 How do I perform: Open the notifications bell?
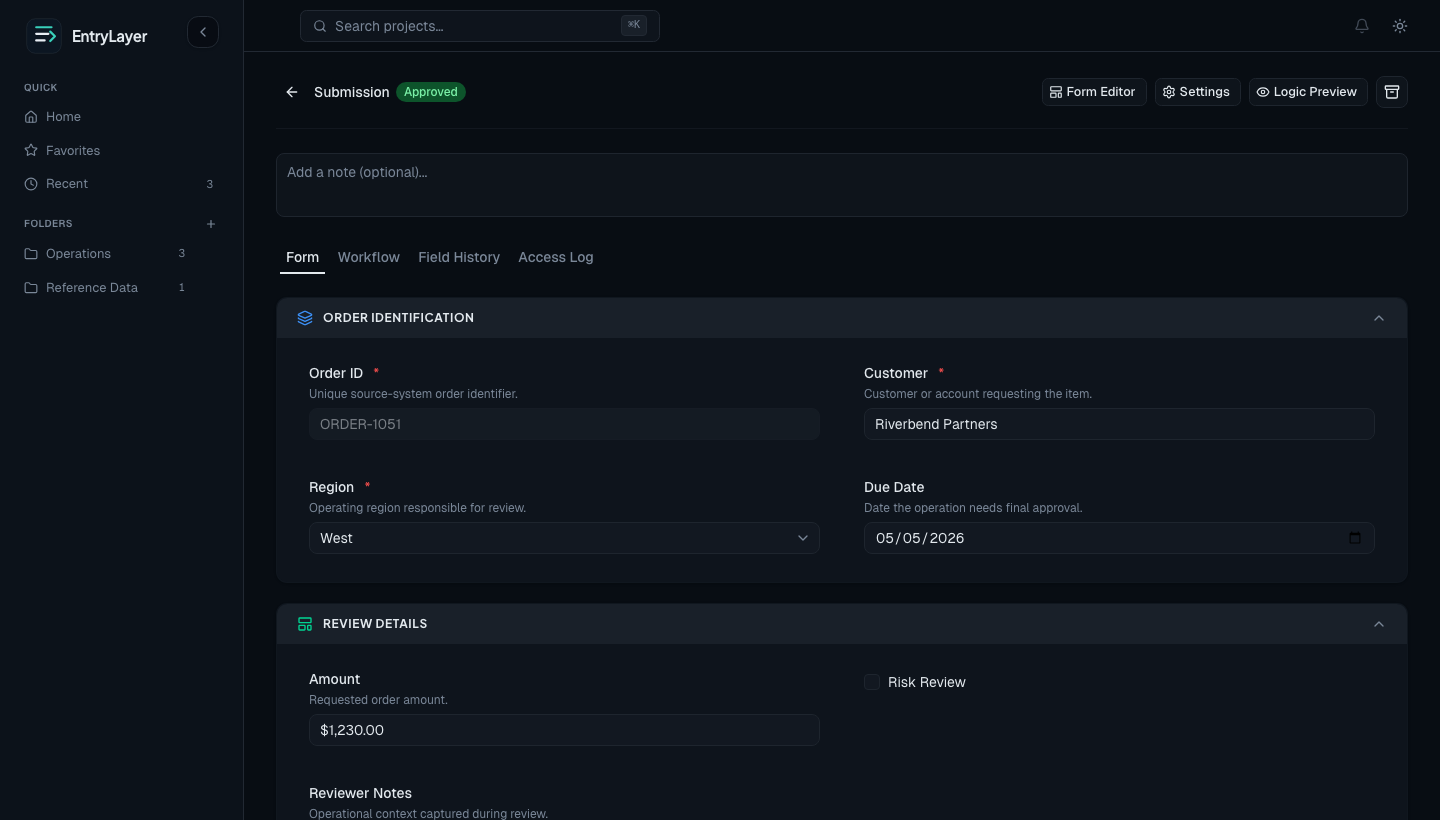(x=1362, y=26)
